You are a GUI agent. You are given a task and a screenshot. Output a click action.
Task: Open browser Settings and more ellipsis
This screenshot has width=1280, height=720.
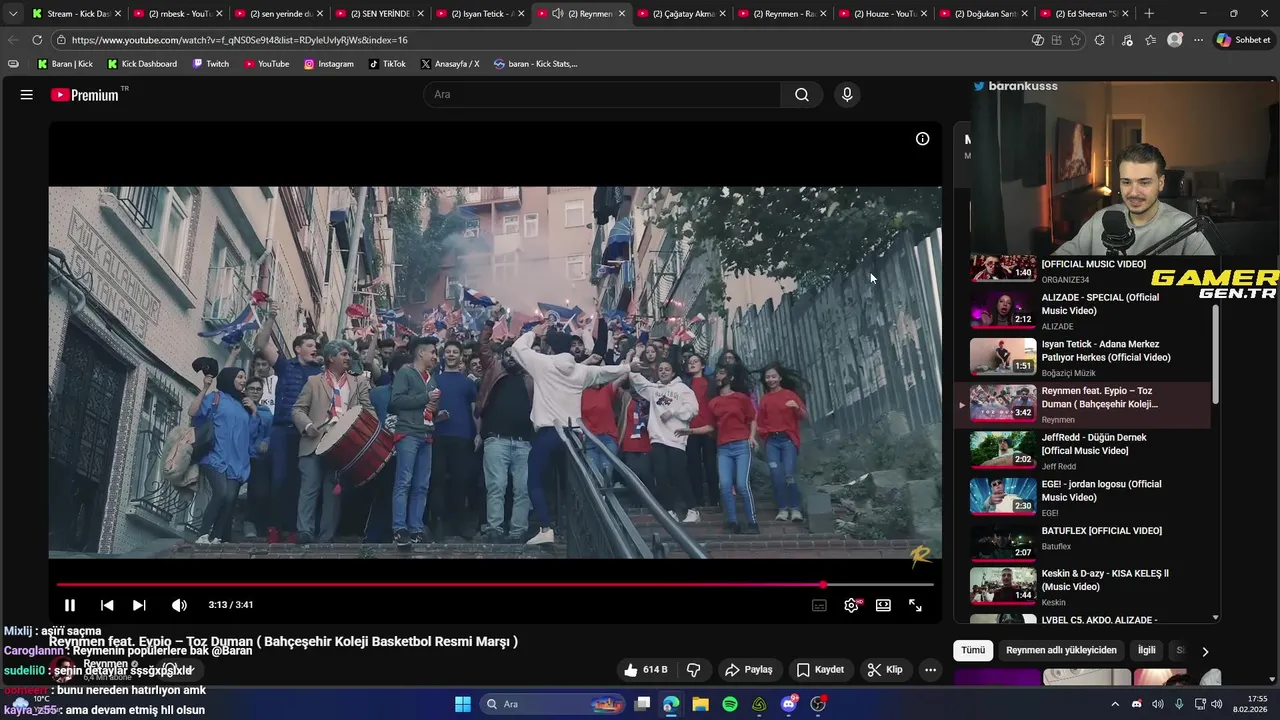point(1198,40)
